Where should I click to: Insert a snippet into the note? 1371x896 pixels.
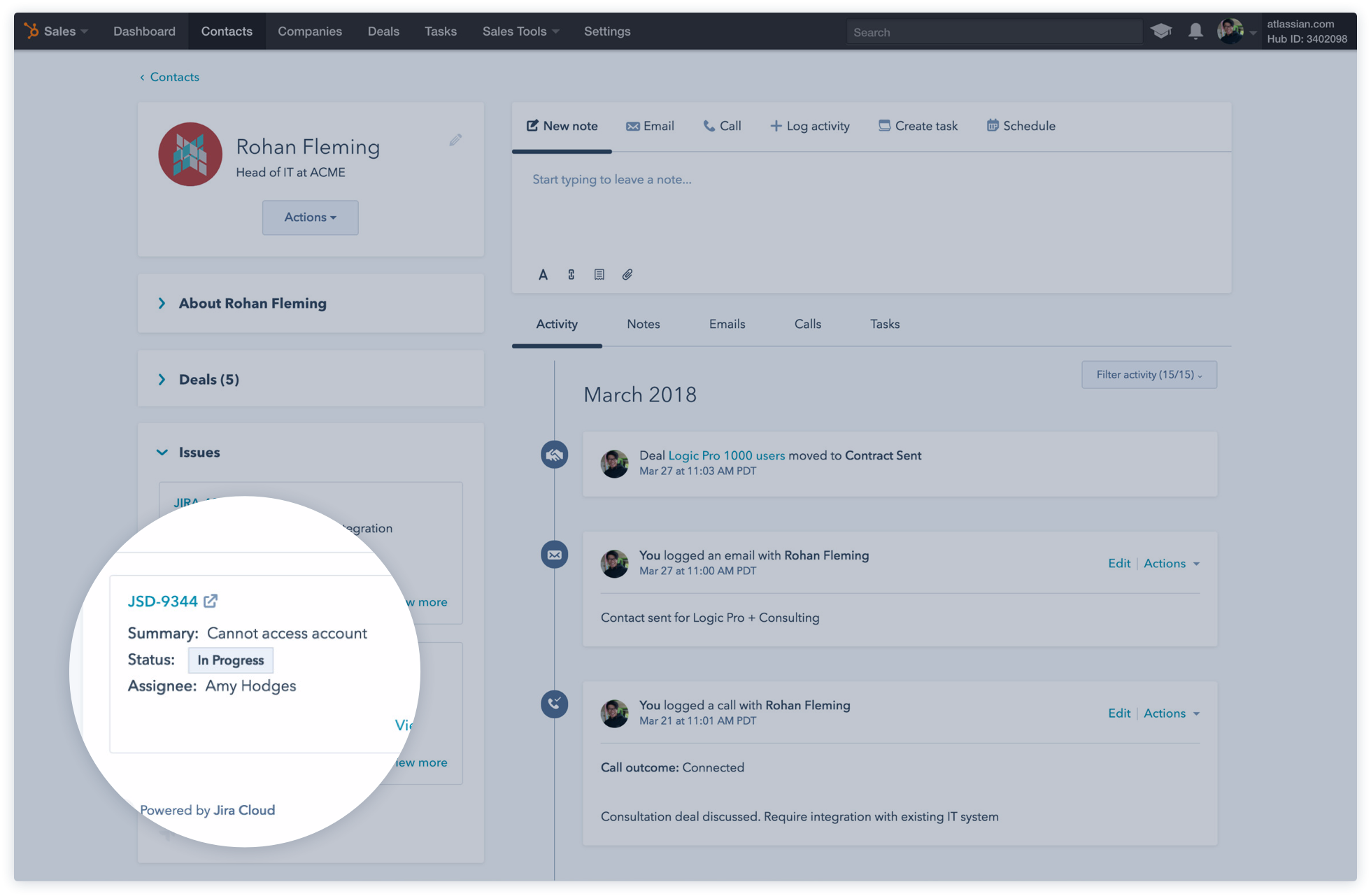click(599, 274)
